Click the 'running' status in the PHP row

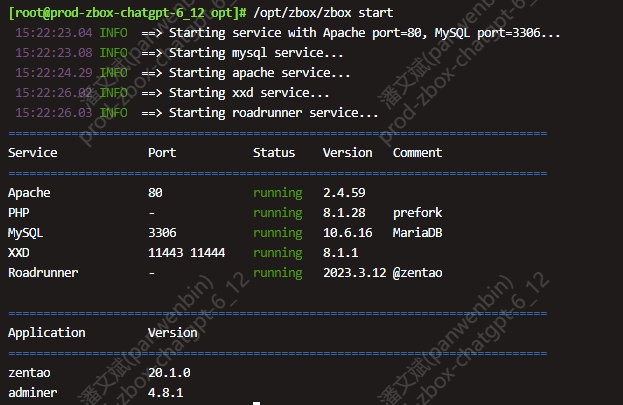[278, 213]
